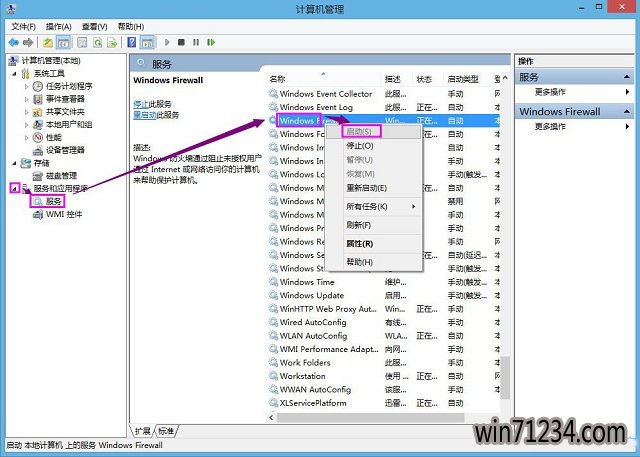Choose 重新启动(E) in the context menu

374,188
